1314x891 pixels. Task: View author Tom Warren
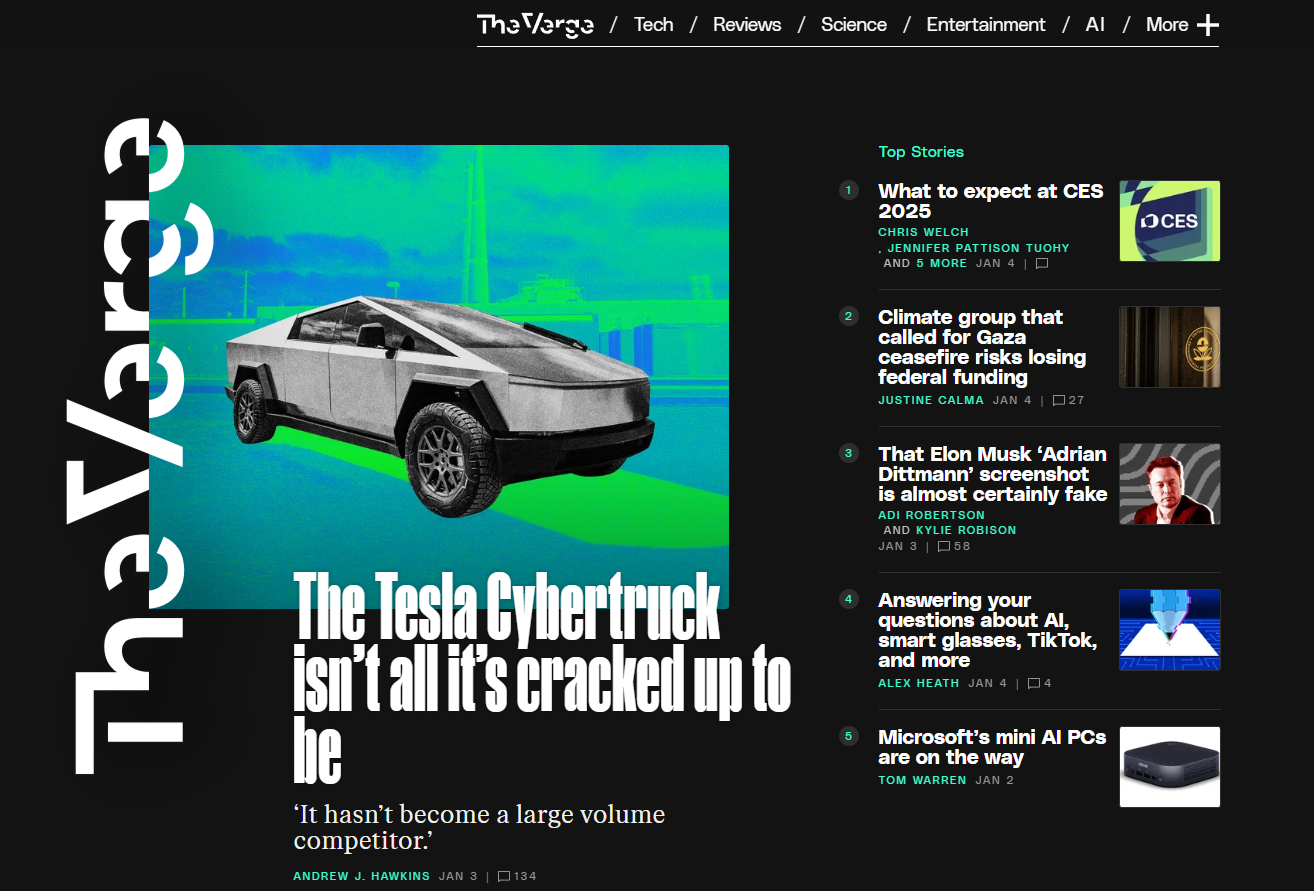point(922,780)
